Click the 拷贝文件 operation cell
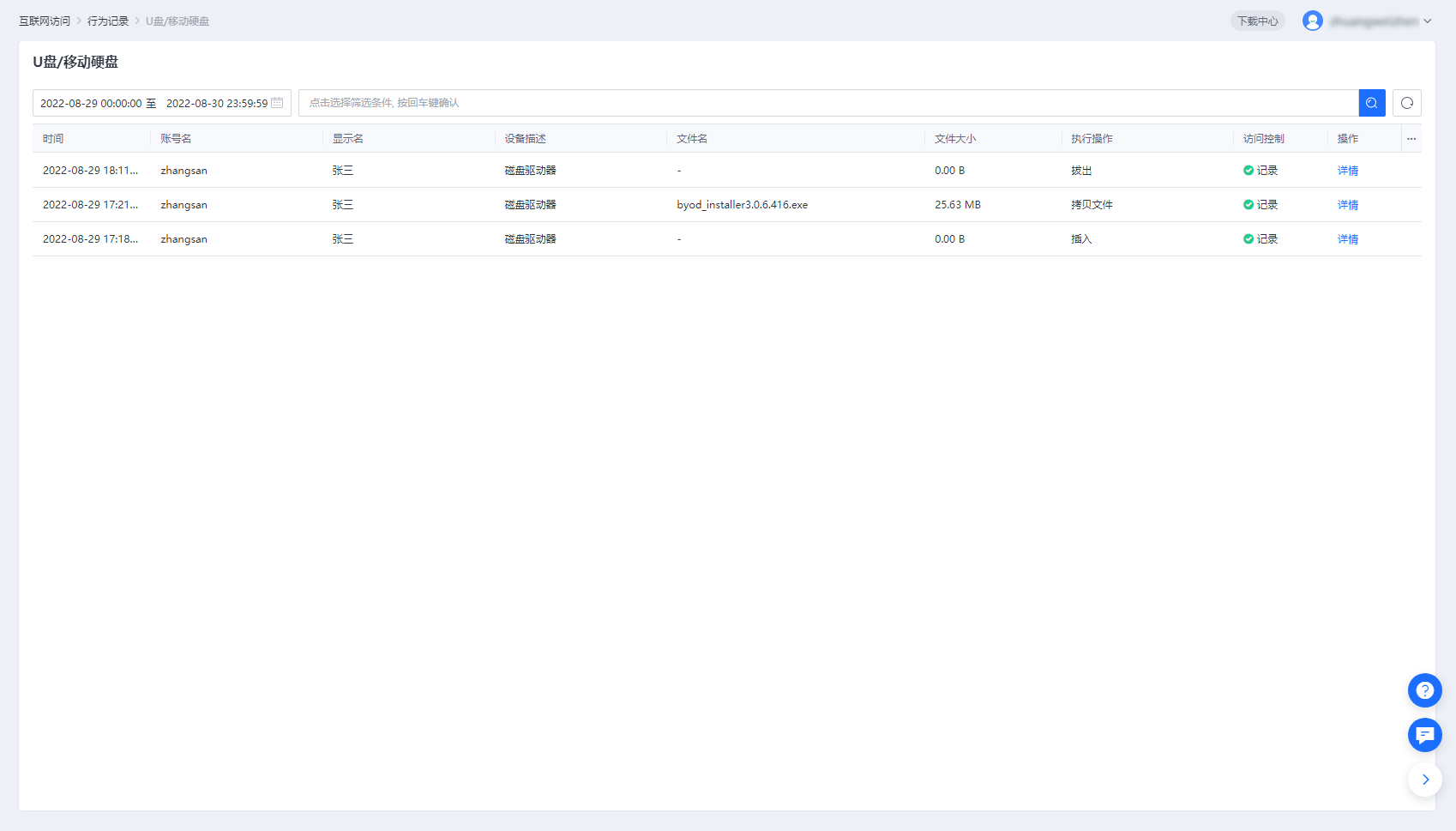 click(1092, 205)
